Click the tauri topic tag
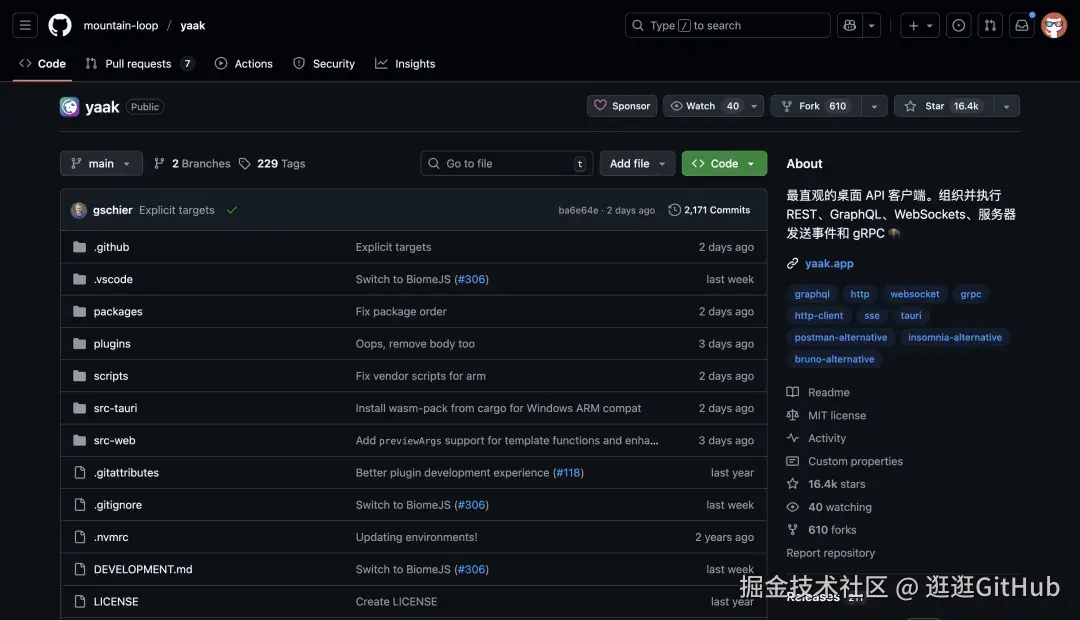Viewport: 1080px width, 620px height. [911, 316]
